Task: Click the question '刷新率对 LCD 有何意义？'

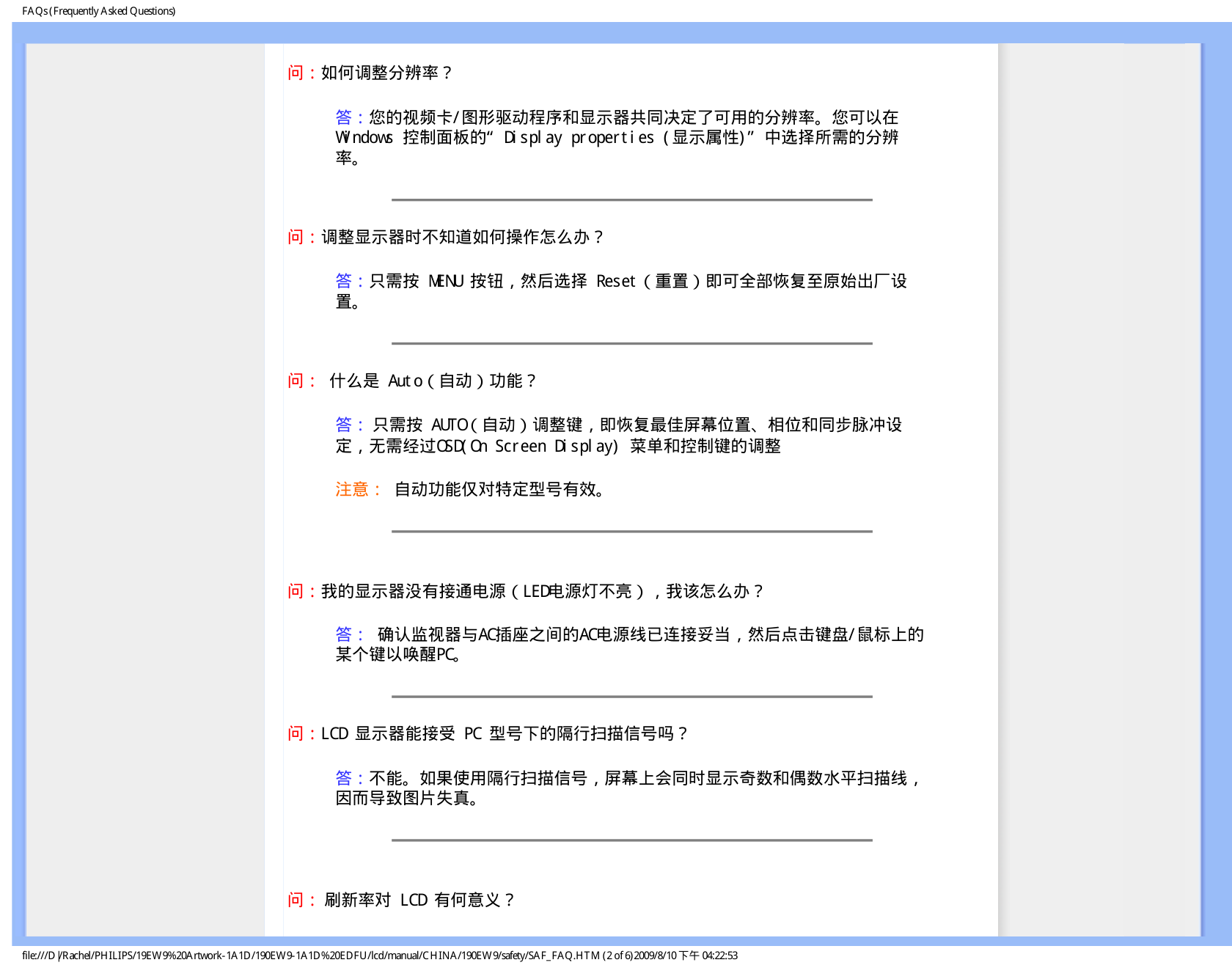Action: click(x=421, y=900)
